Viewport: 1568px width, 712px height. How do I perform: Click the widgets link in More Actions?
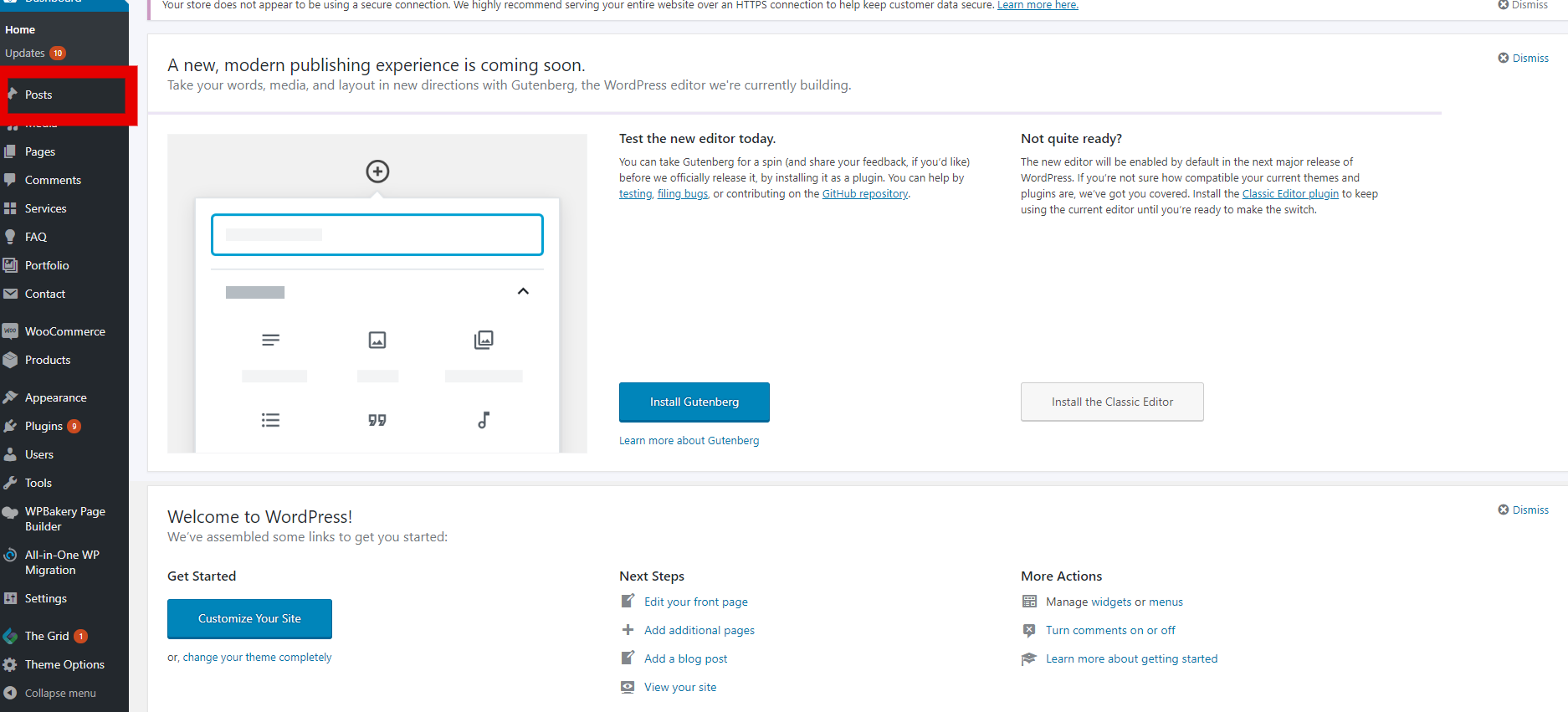point(1111,602)
